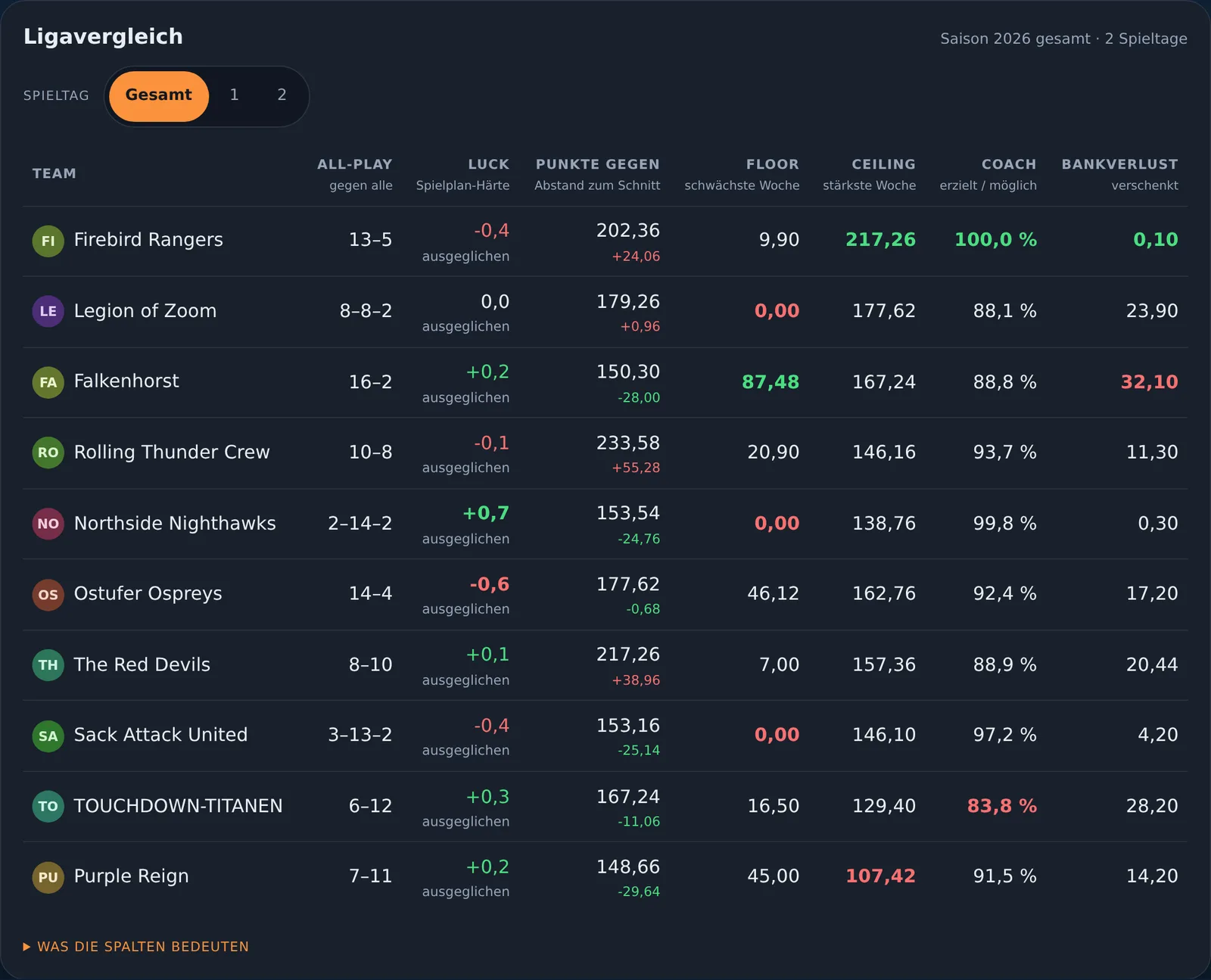
Task: Sort by the Ceiling column header
Action: (x=883, y=164)
